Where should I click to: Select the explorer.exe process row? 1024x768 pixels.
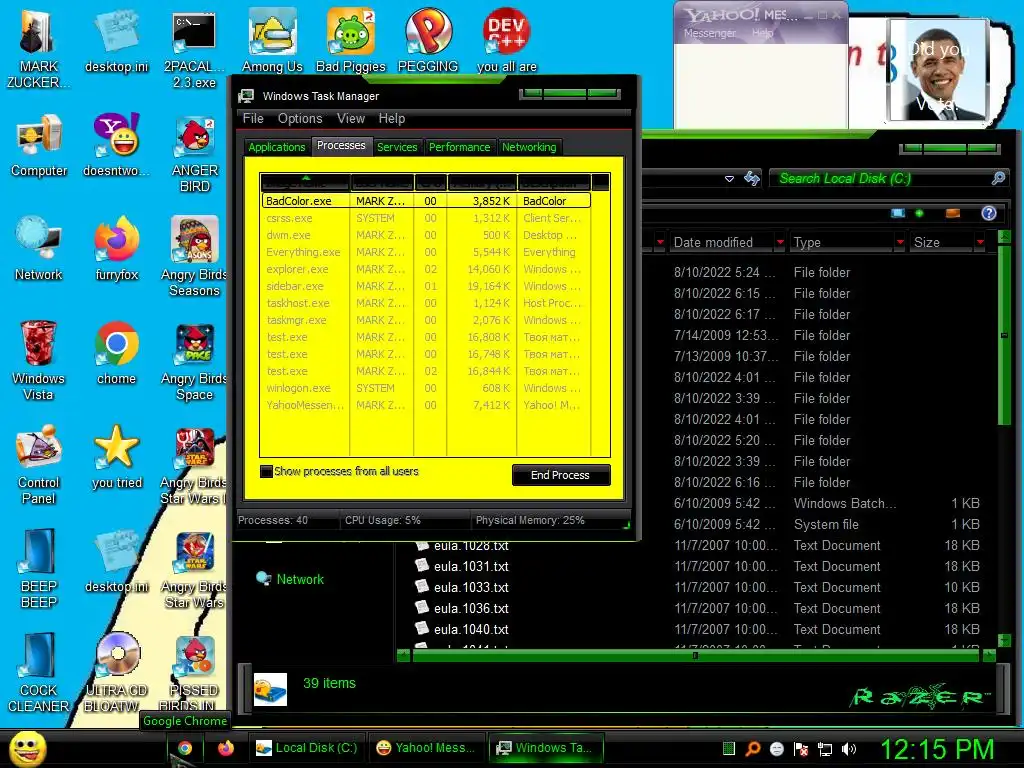[x=426, y=269]
